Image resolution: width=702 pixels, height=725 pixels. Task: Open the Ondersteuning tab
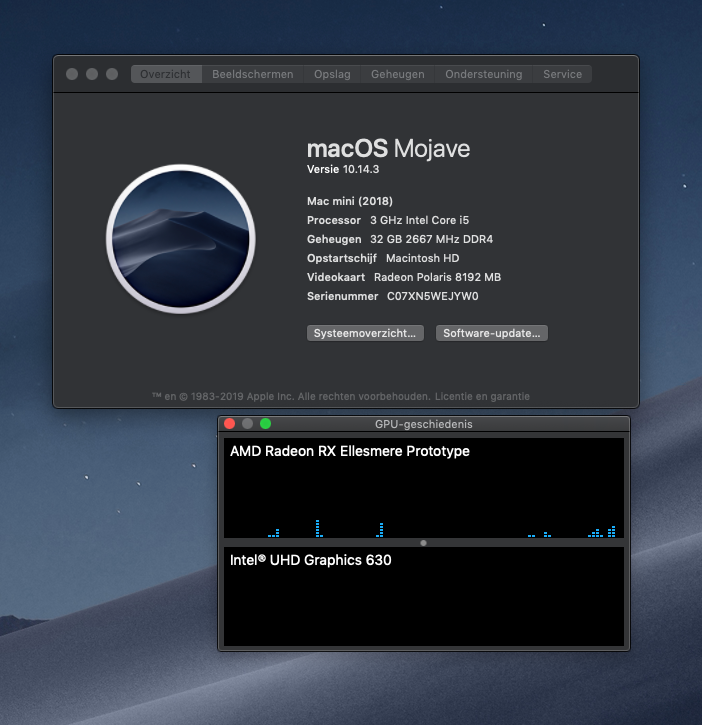point(484,74)
